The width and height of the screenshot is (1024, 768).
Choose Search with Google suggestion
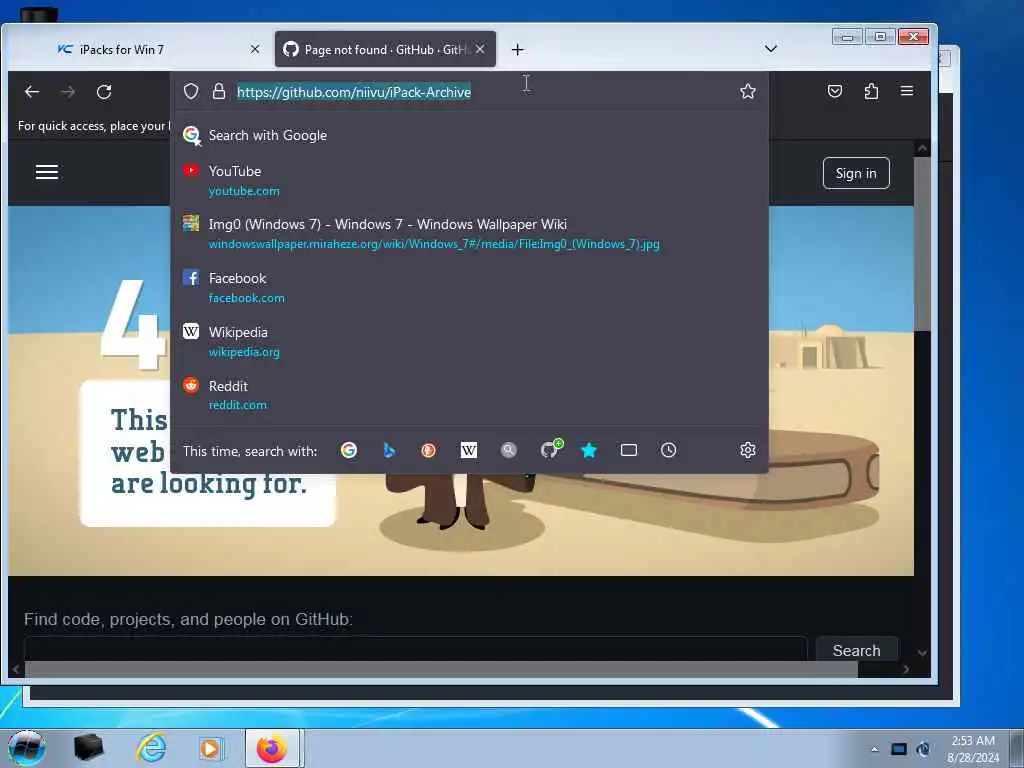click(469, 135)
